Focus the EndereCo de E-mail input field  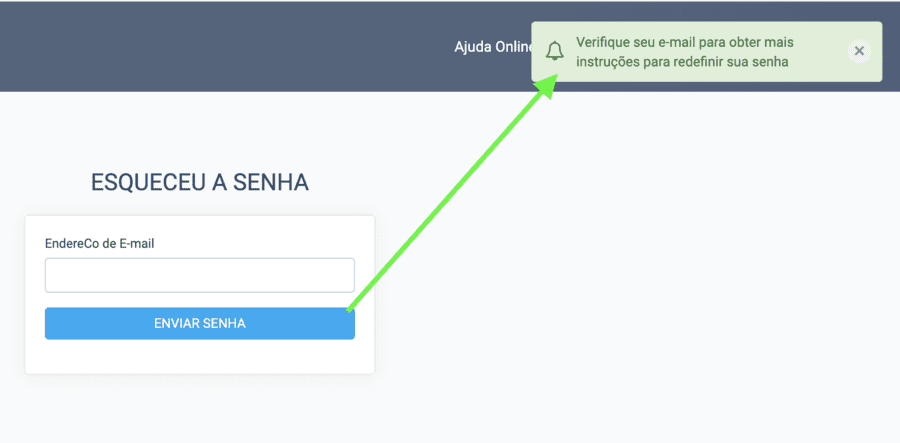199,275
